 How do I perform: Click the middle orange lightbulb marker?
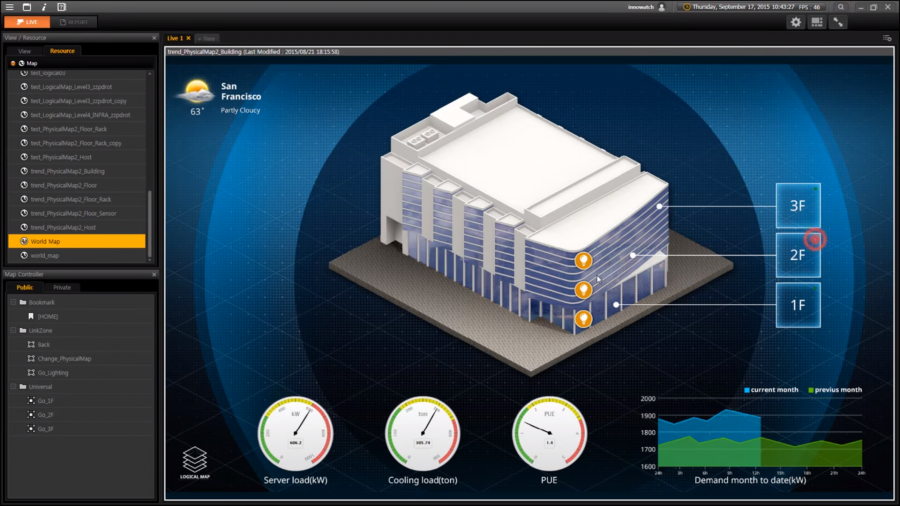click(x=583, y=290)
